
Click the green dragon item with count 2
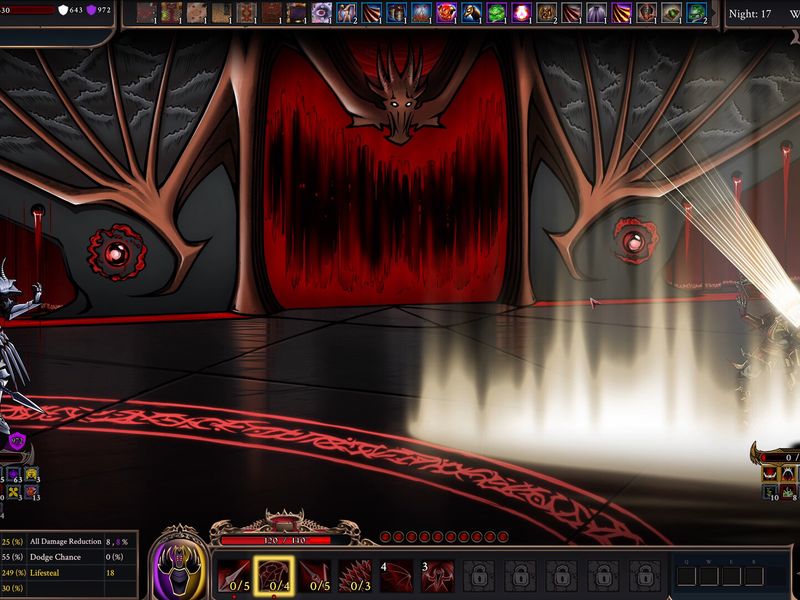[x=696, y=13]
